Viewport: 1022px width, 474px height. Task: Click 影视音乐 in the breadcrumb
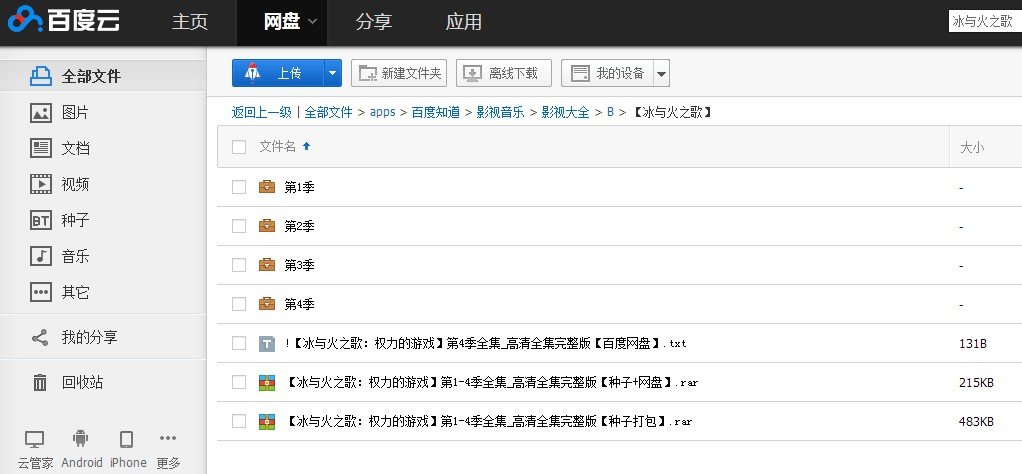pyautogui.click(x=500, y=112)
